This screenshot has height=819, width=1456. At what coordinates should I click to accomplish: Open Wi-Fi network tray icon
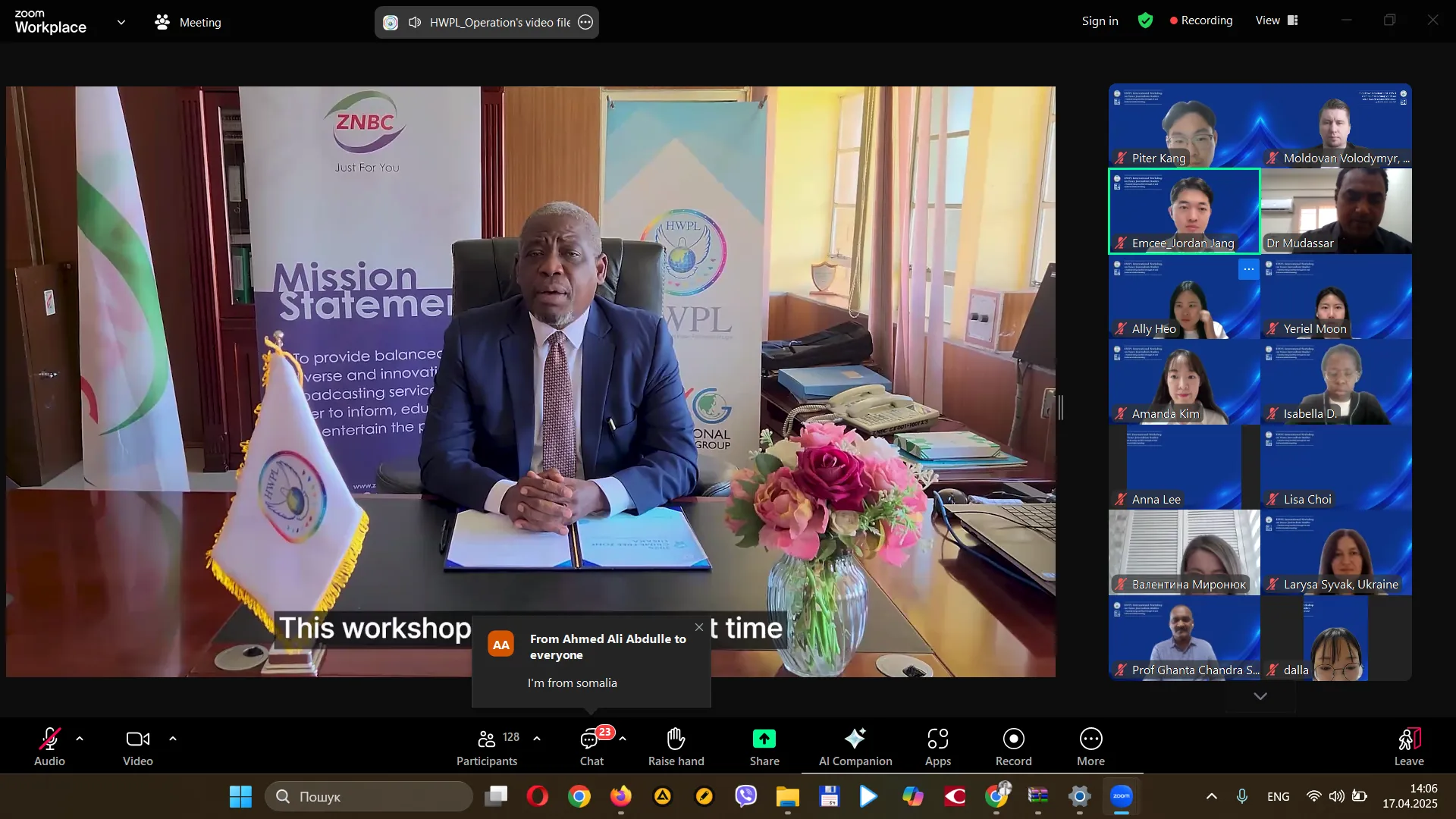tap(1314, 796)
